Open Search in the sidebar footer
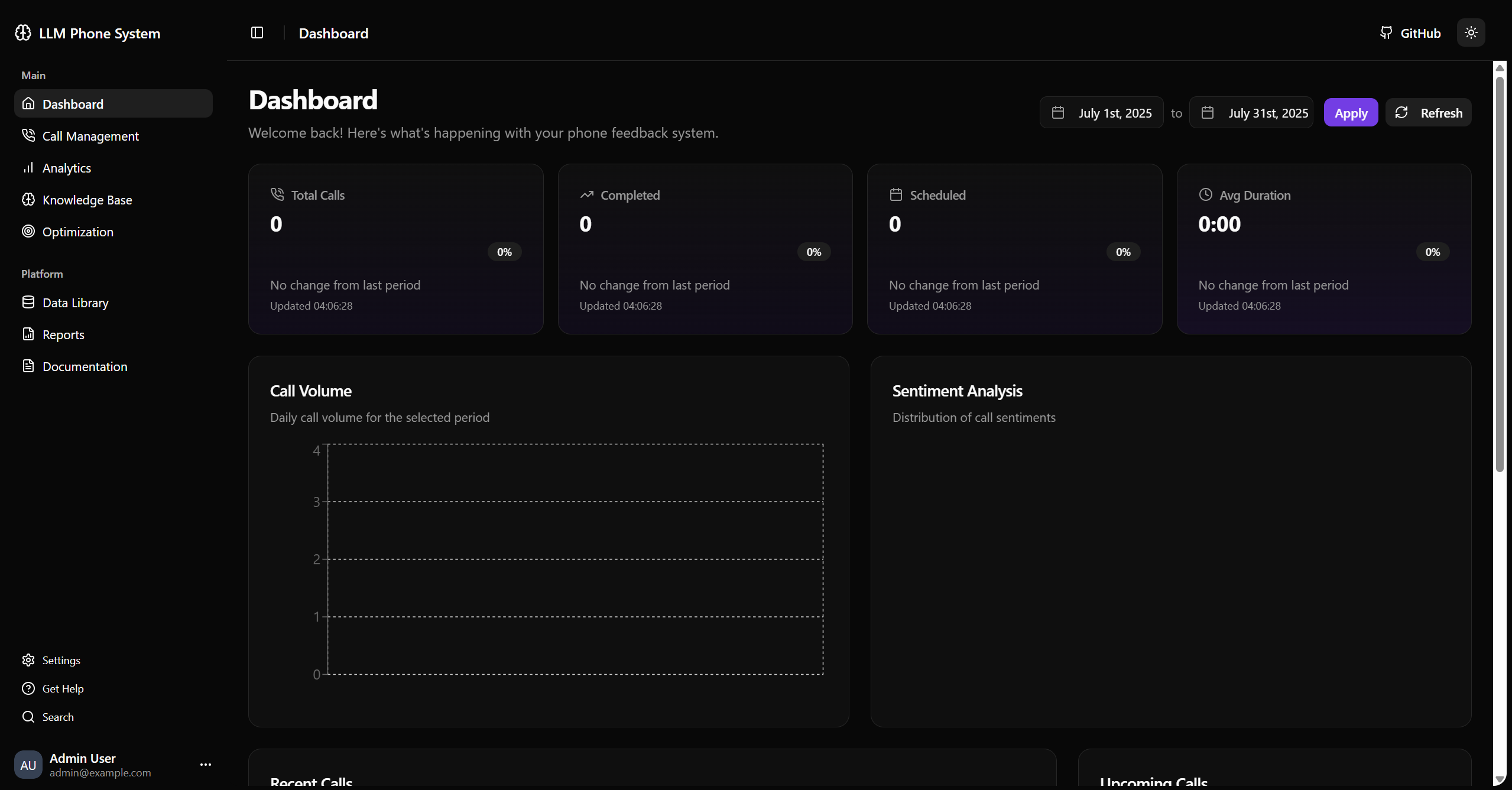Screen dimensions: 1512x790 coord(57,717)
